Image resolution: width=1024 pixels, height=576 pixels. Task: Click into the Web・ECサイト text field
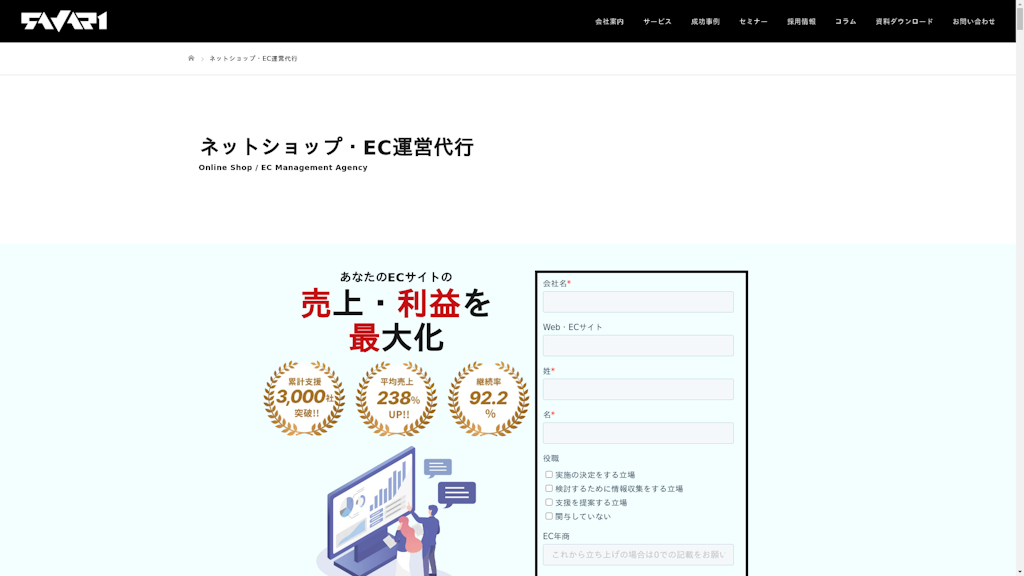[638, 346]
